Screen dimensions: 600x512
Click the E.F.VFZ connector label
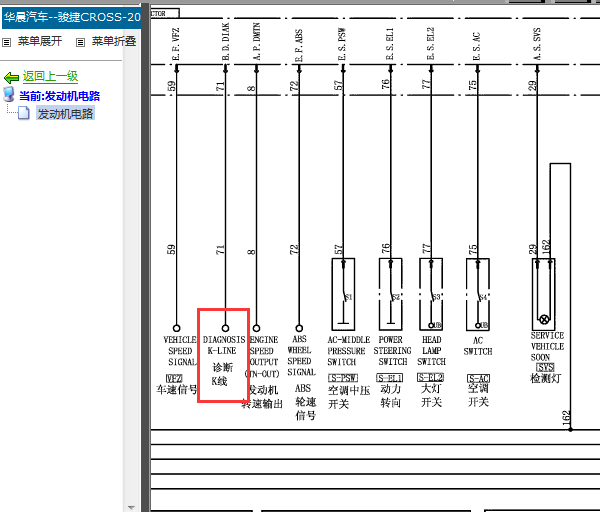click(x=176, y=44)
